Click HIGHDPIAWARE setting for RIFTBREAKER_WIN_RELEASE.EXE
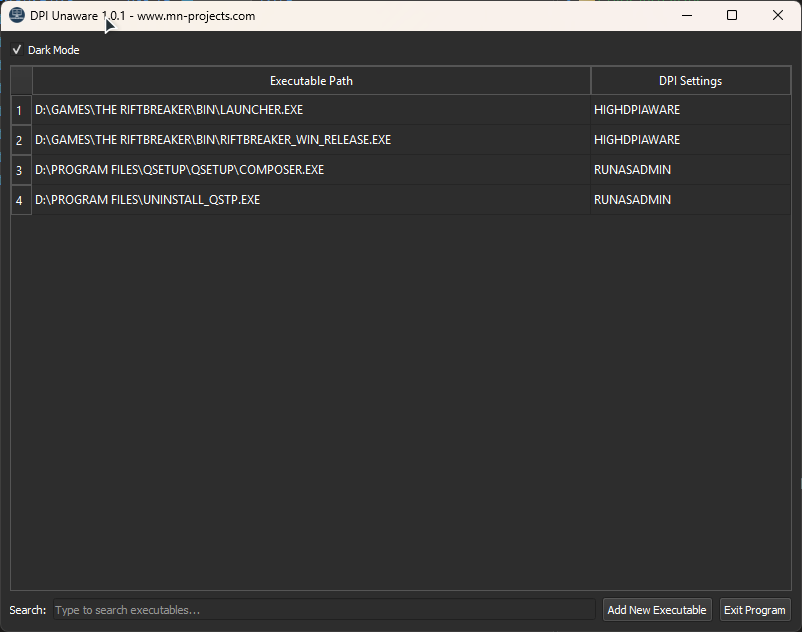The width and height of the screenshot is (802, 632). 690,140
